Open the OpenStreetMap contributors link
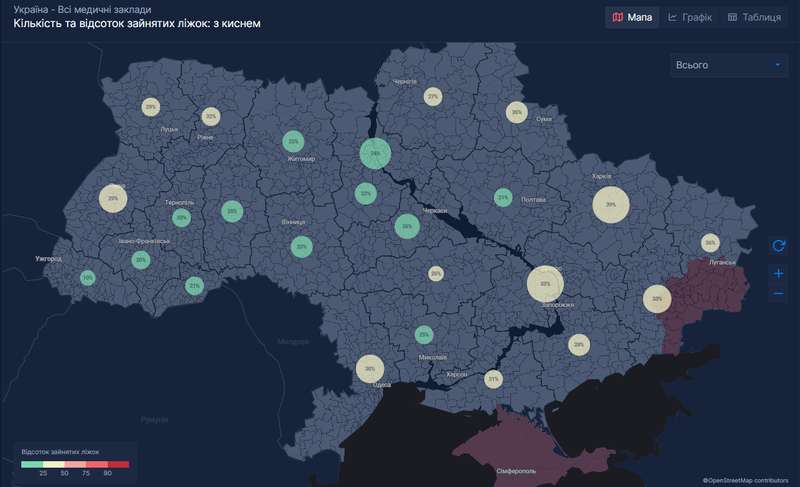 (750, 481)
